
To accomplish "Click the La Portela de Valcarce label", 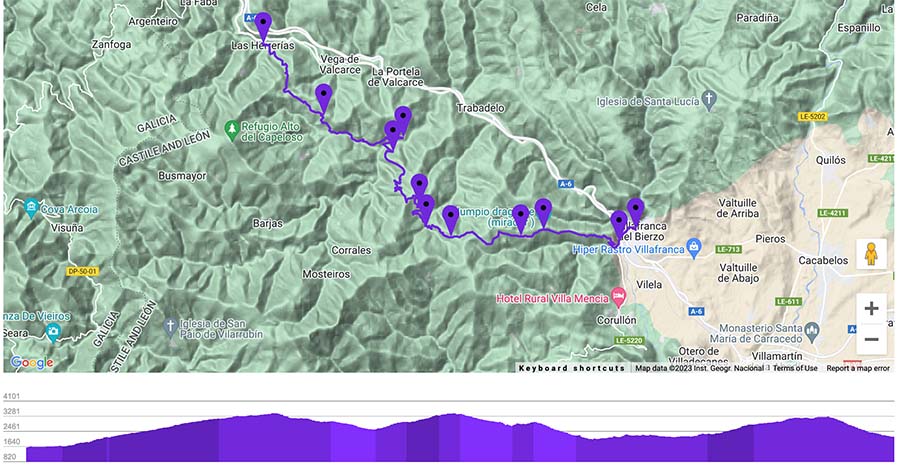I will tap(396, 77).
